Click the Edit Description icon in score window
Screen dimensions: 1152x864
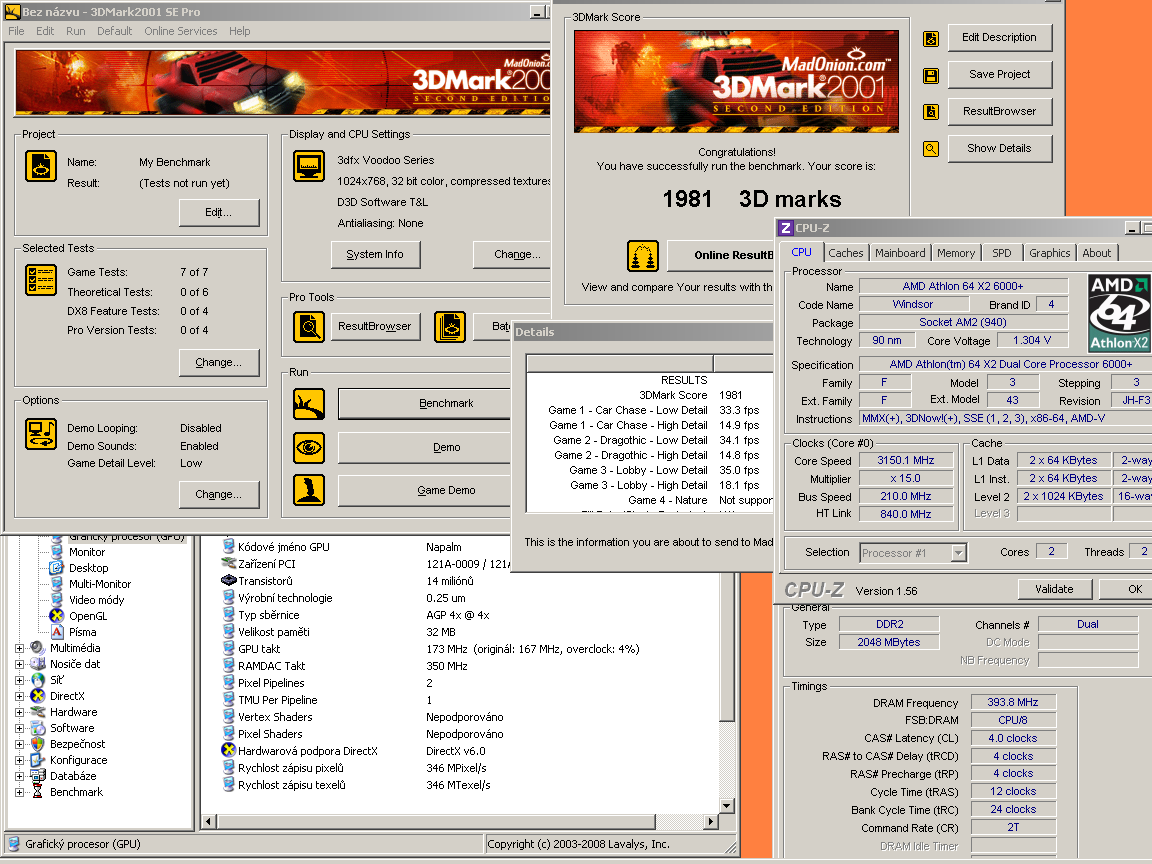(931, 39)
